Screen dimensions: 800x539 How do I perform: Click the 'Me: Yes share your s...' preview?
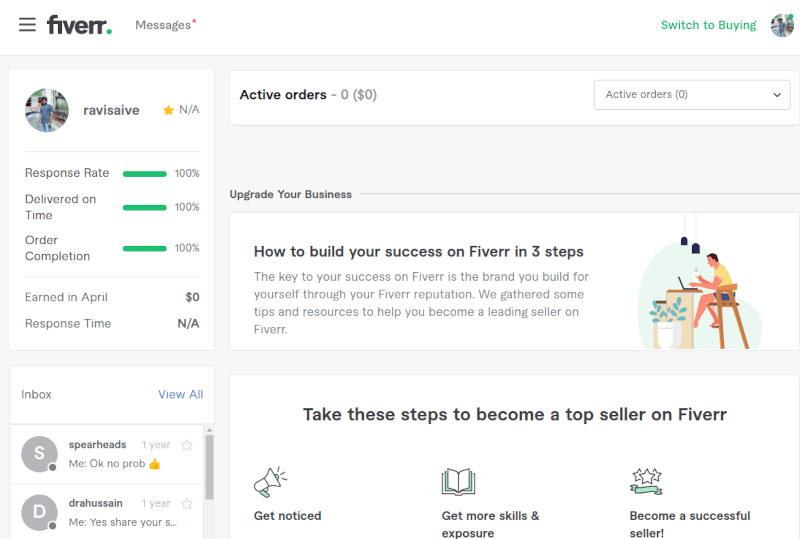[x=123, y=522]
